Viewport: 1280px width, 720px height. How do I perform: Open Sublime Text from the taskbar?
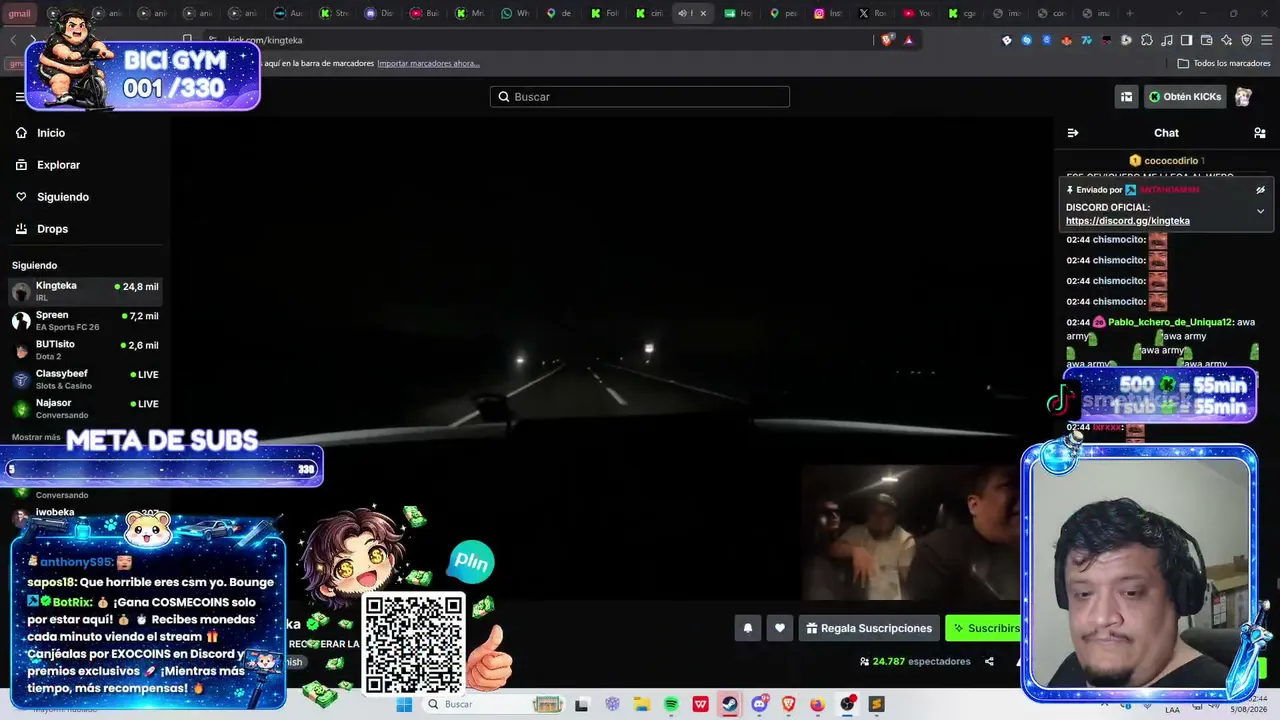coord(877,704)
